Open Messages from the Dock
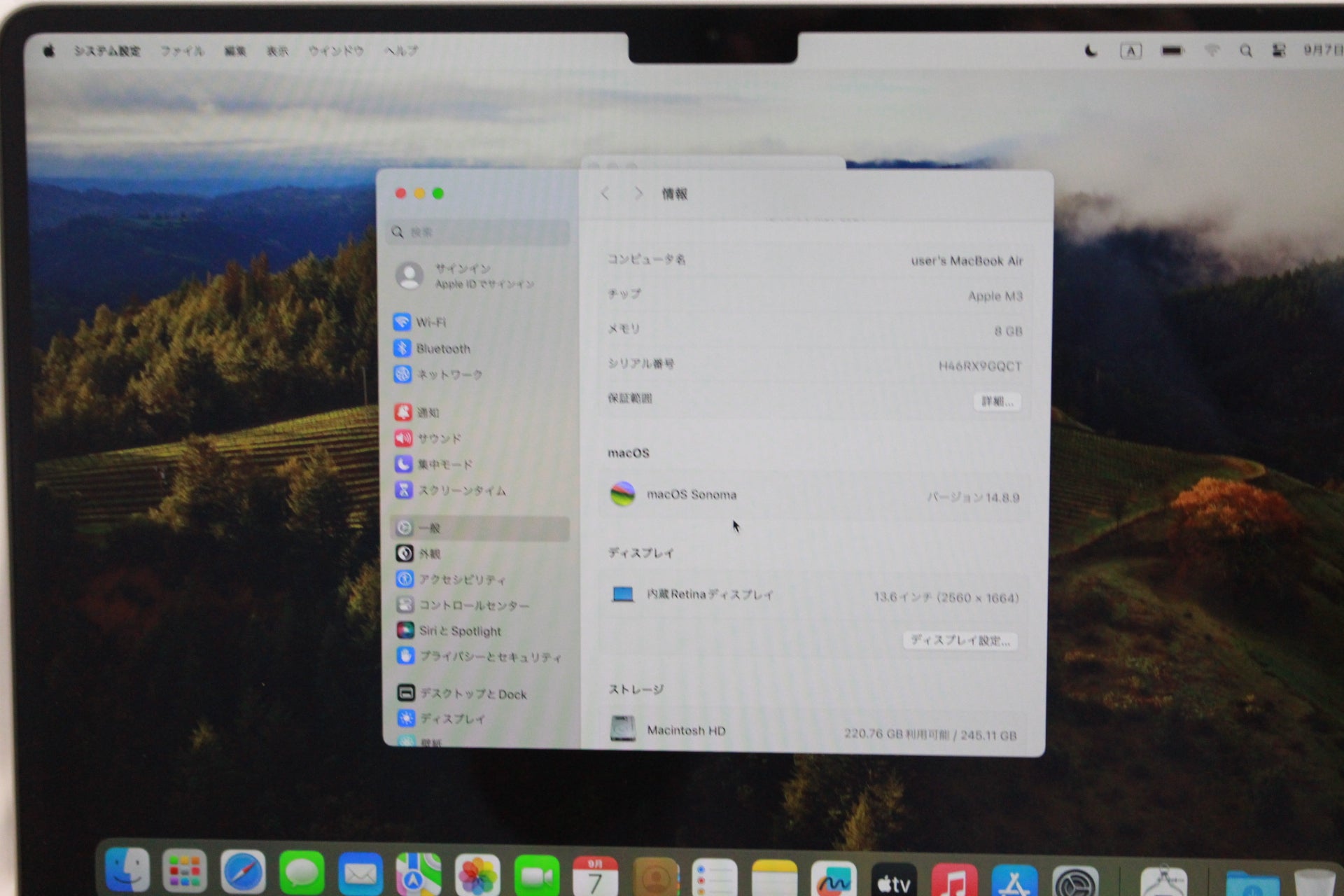 click(302, 873)
